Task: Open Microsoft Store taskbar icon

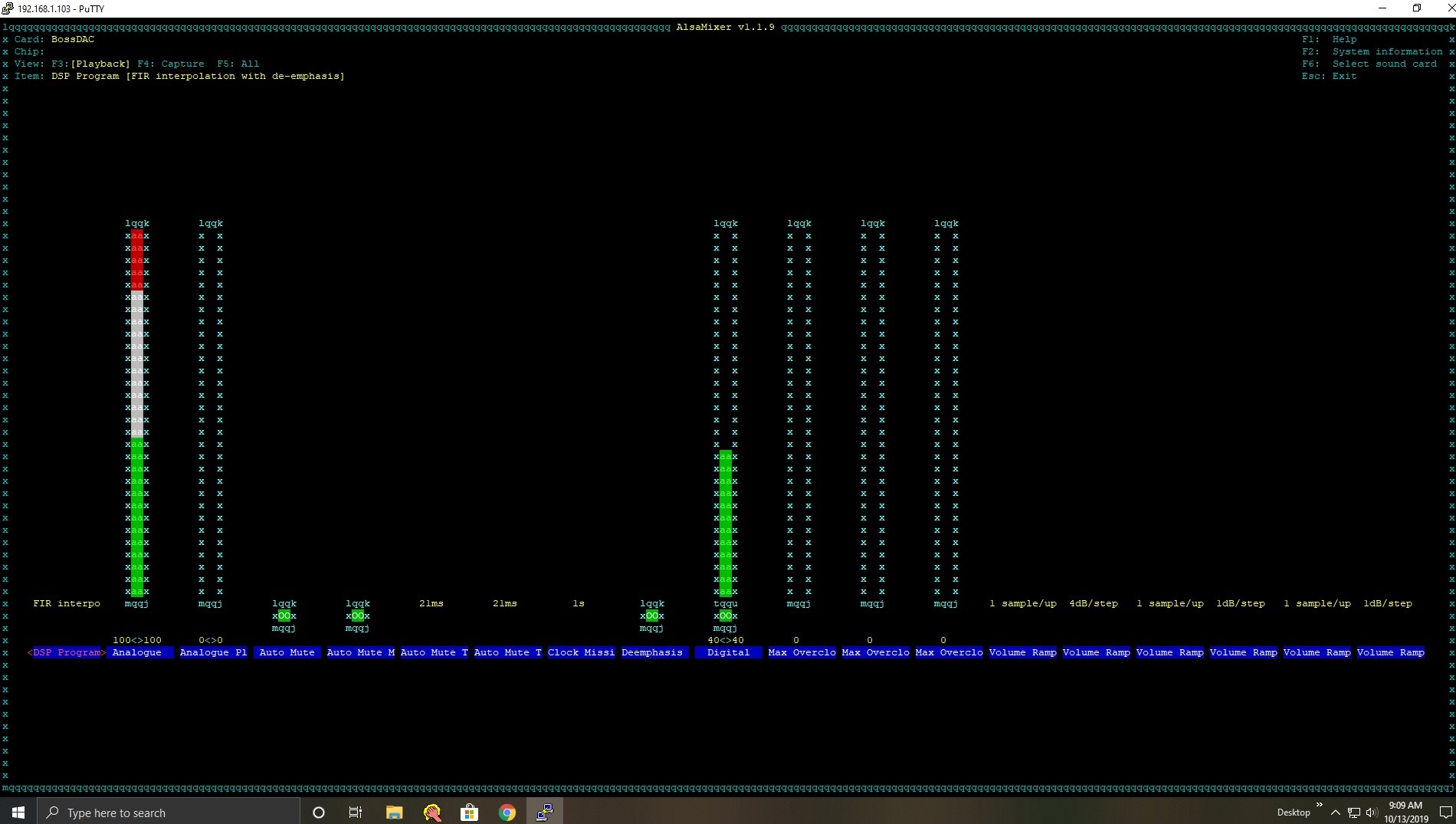Action: [x=469, y=813]
